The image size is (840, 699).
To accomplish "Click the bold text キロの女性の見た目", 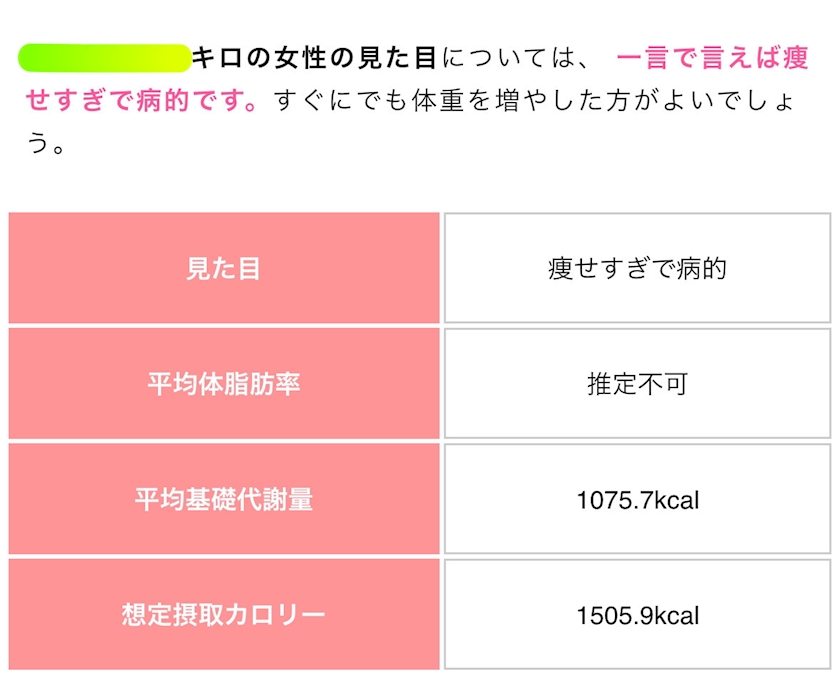I will click(x=314, y=59).
